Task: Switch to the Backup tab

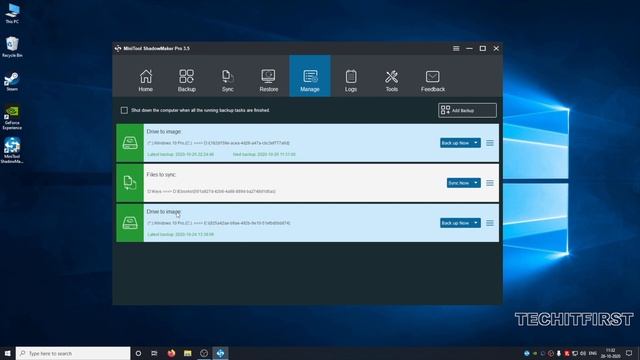Action: (187, 80)
